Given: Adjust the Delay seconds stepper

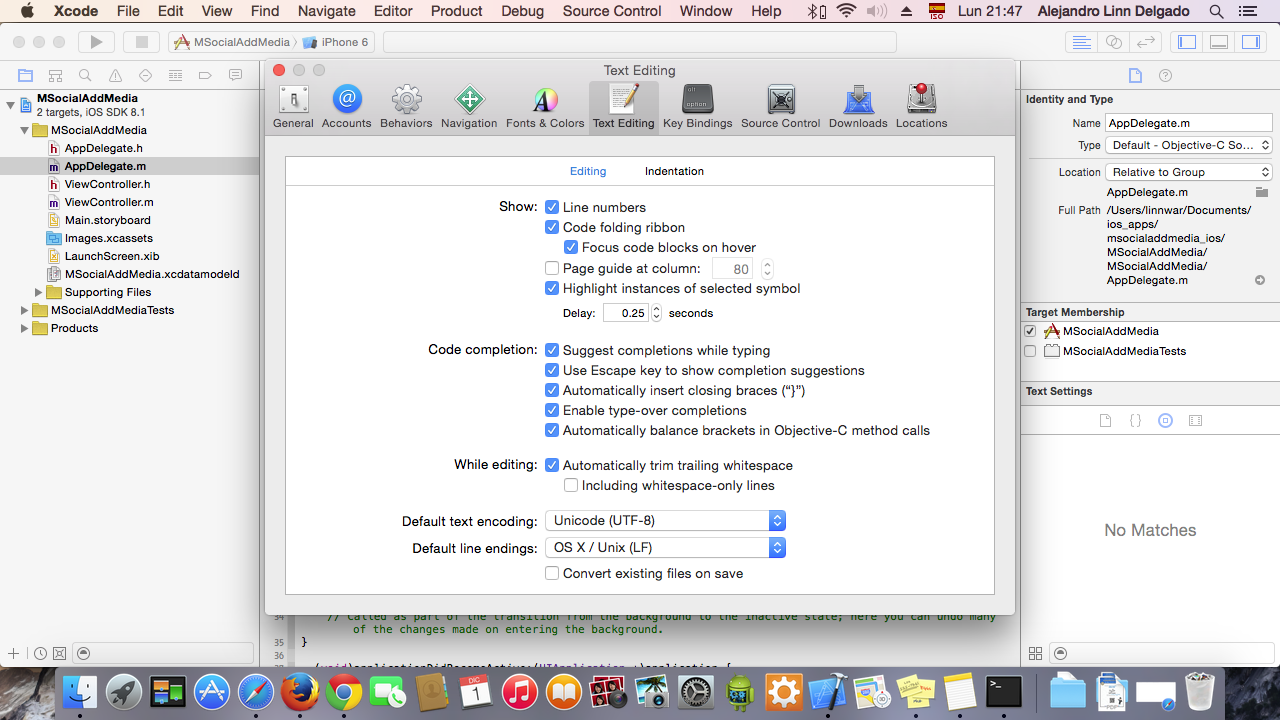Looking at the screenshot, I should point(656,313).
